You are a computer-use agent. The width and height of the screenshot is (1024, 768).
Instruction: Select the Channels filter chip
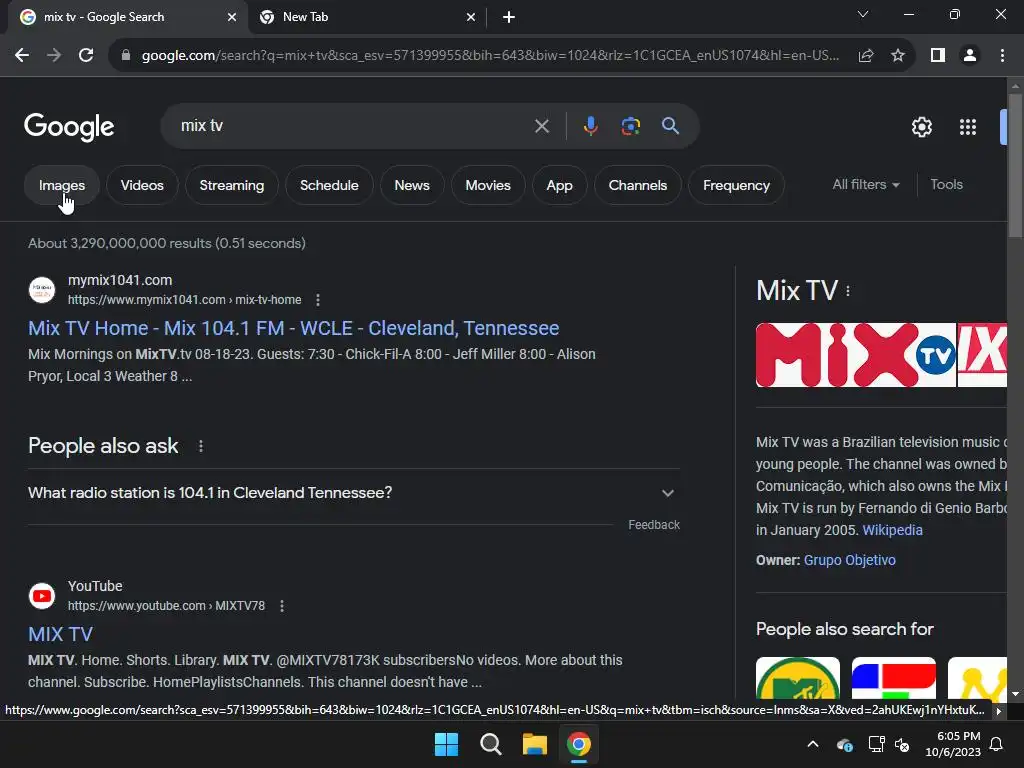(x=638, y=185)
